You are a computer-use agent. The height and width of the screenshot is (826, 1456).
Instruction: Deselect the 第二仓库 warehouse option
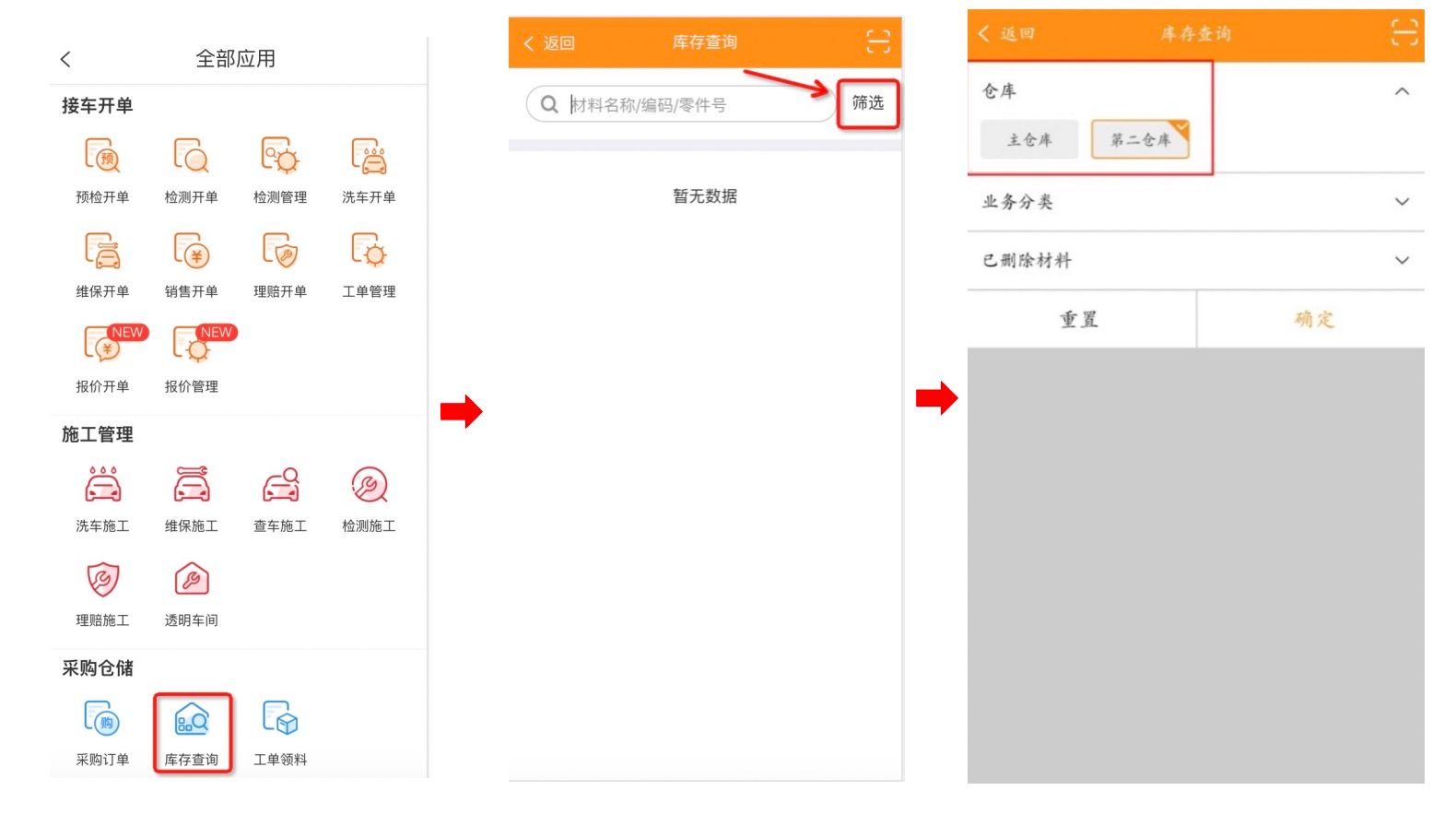[1141, 139]
